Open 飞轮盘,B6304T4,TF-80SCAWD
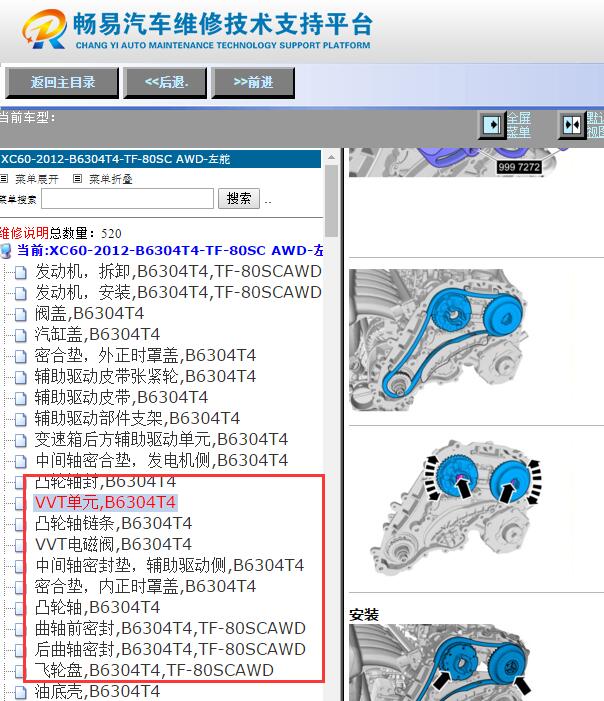604x701 pixels. pos(154,671)
